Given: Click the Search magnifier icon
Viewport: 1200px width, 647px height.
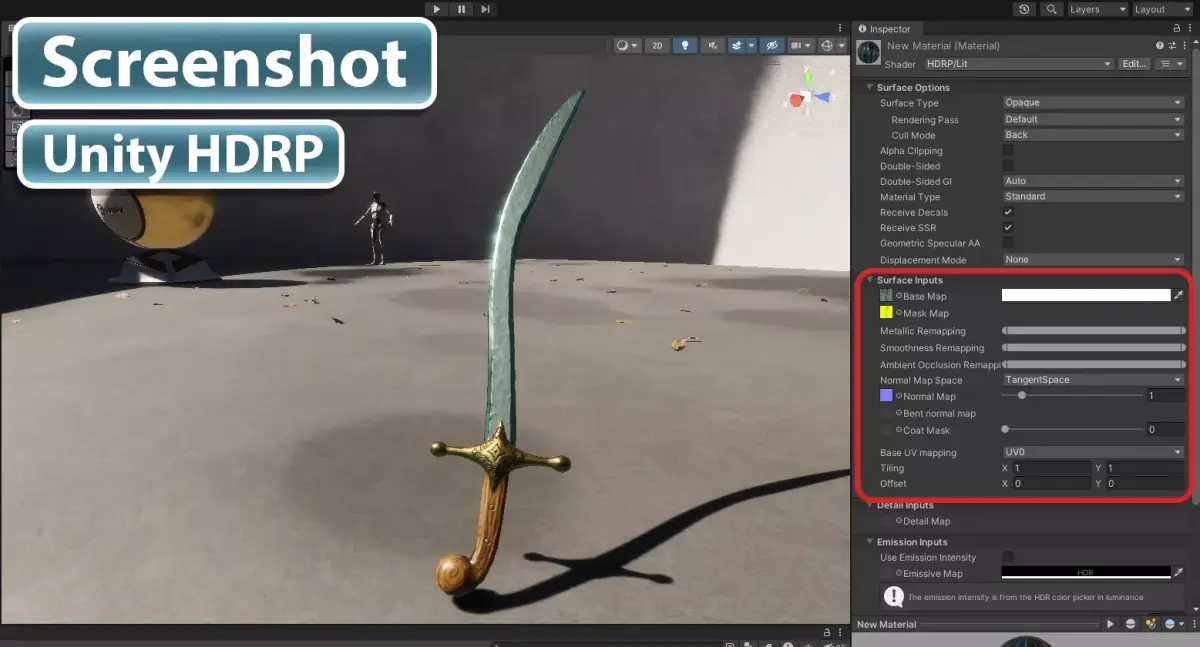Looking at the screenshot, I should click(1051, 9).
